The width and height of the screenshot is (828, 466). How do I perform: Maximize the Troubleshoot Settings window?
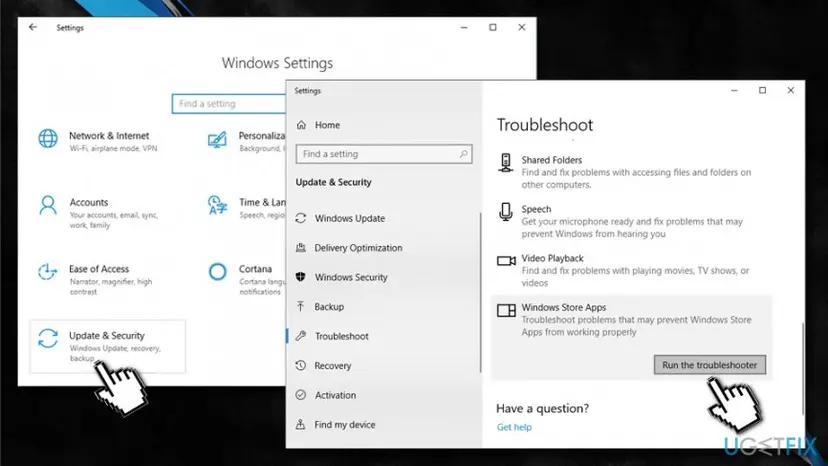click(762, 90)
